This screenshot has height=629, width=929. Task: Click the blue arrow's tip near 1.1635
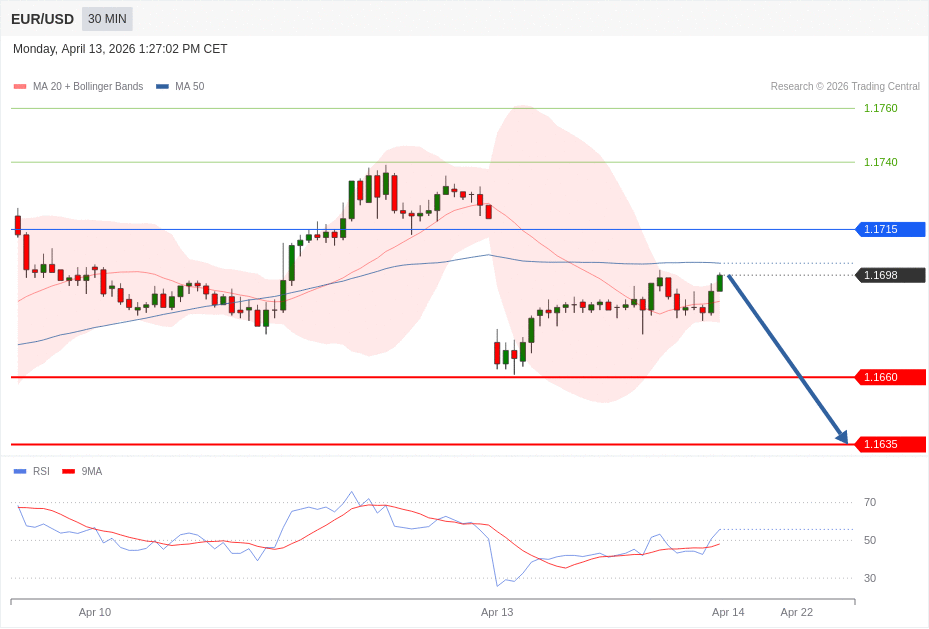click(x=845, y=440)
